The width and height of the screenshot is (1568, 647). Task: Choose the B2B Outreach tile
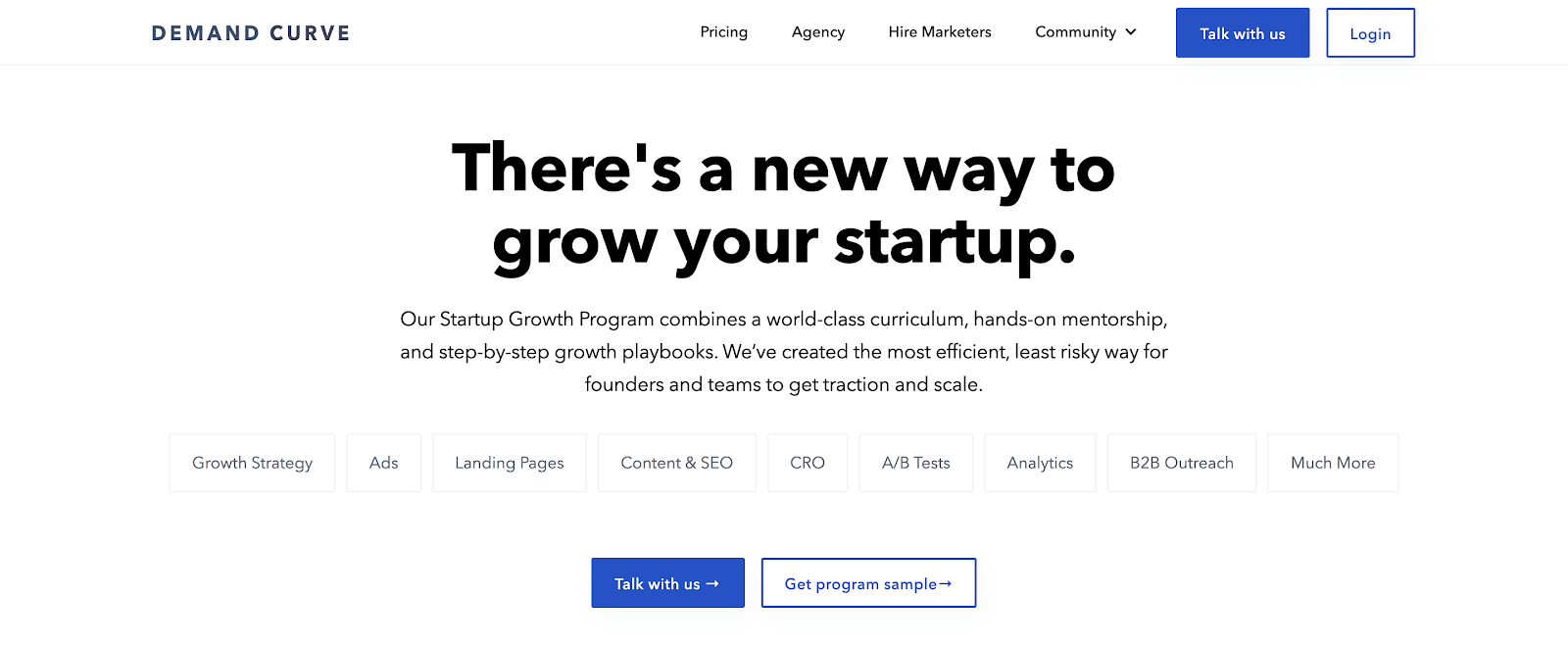[x=1181, y=463]
